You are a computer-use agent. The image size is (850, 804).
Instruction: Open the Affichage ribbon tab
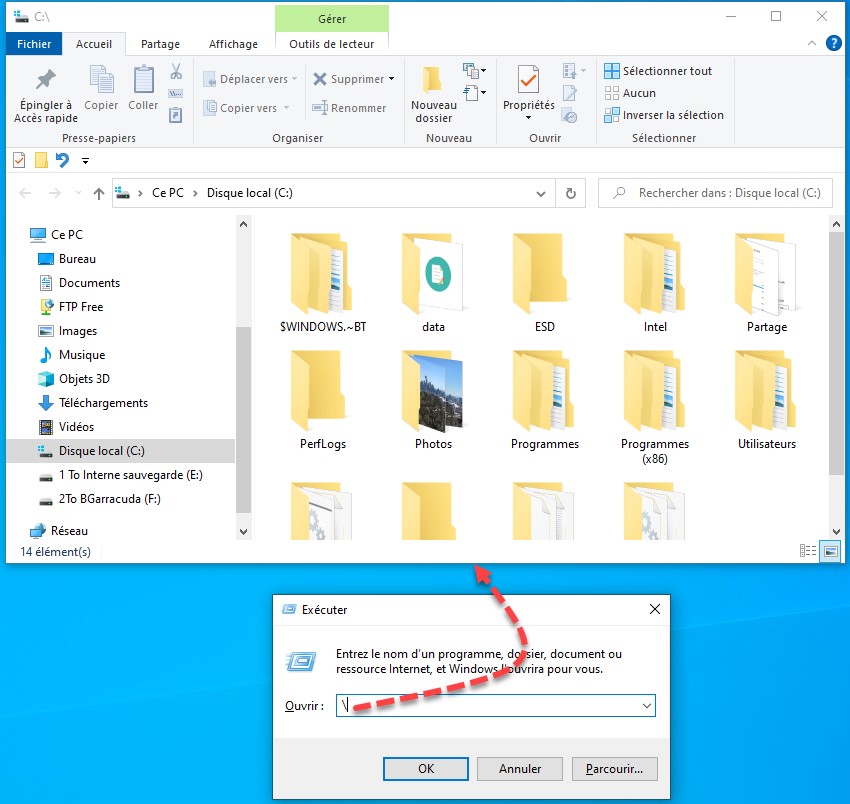pos(233,44)
